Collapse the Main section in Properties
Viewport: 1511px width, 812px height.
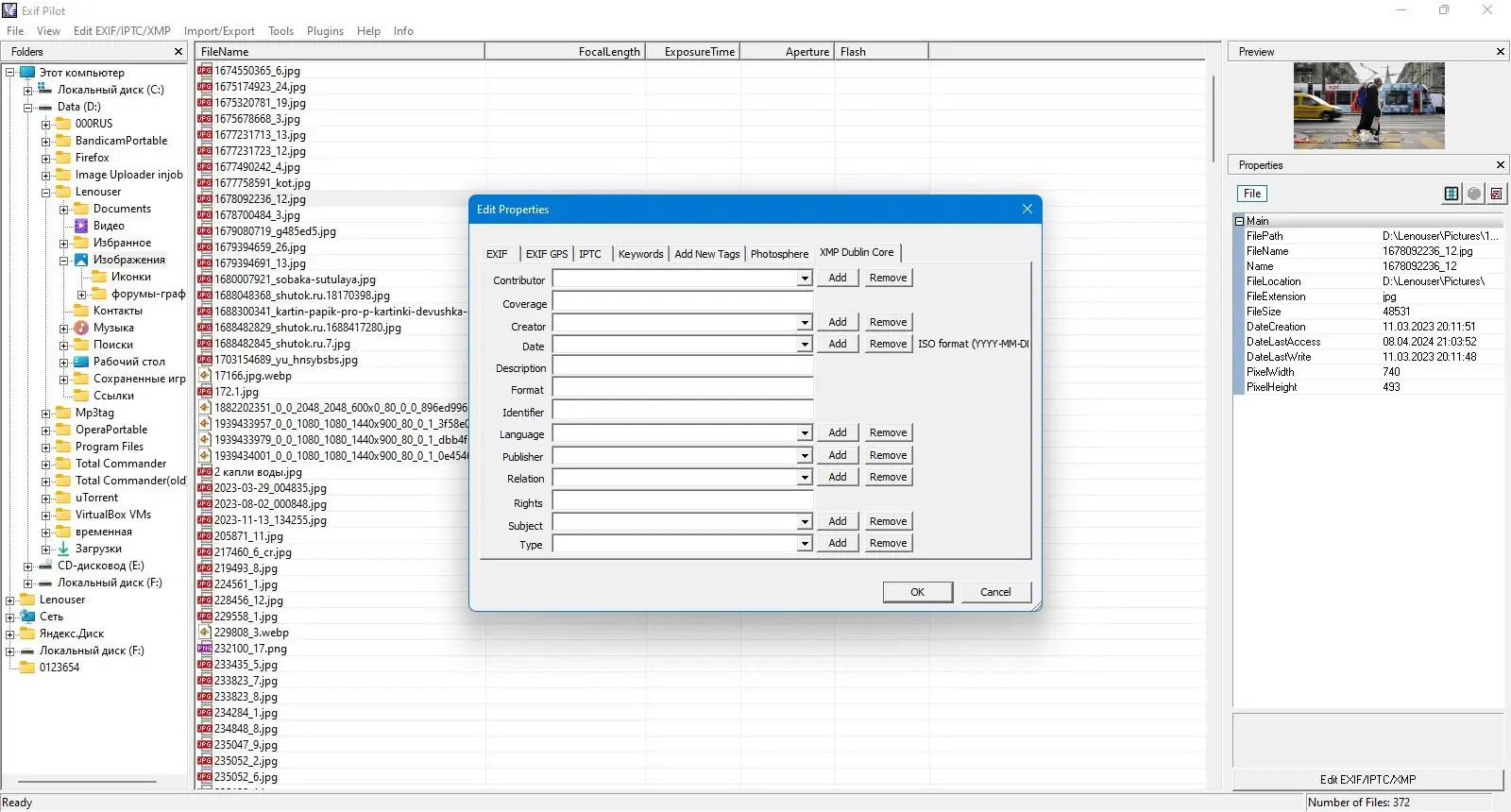(x=1239, y=221)
